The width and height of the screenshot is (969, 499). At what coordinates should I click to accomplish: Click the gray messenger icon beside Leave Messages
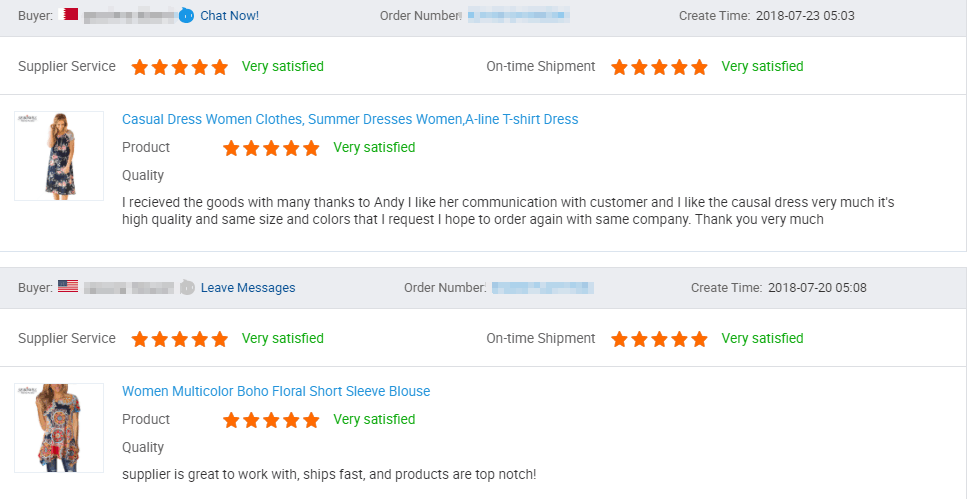tap(187, 288)
